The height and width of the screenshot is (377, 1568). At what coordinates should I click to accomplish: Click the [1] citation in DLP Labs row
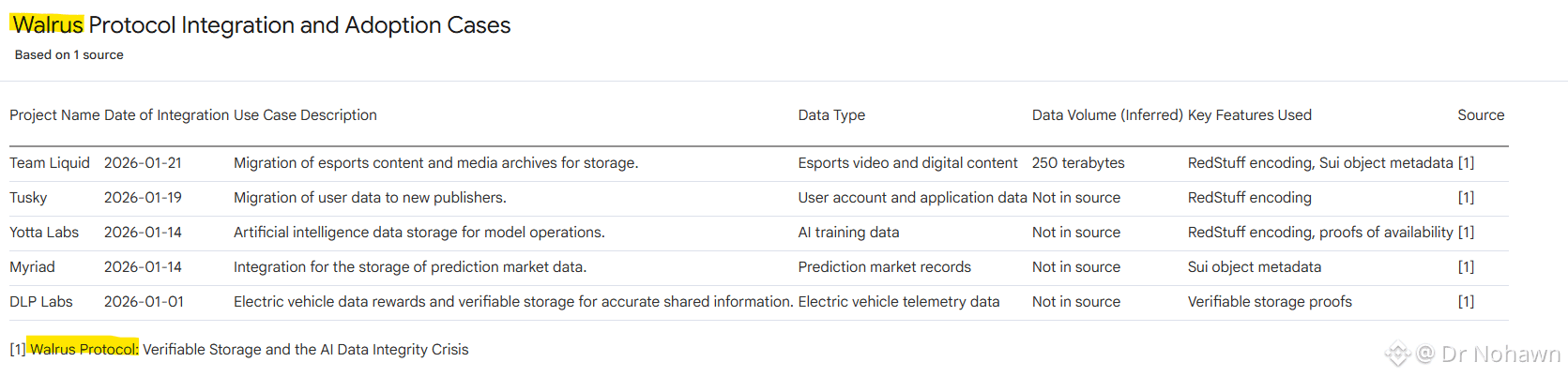point(1466,302)
